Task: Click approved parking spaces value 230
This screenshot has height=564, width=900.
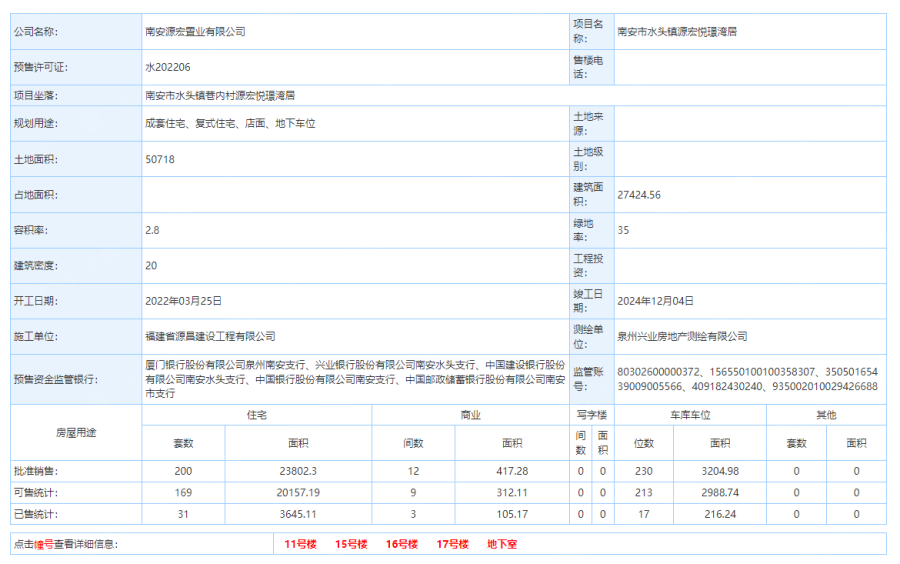Action: coord(643,471)
